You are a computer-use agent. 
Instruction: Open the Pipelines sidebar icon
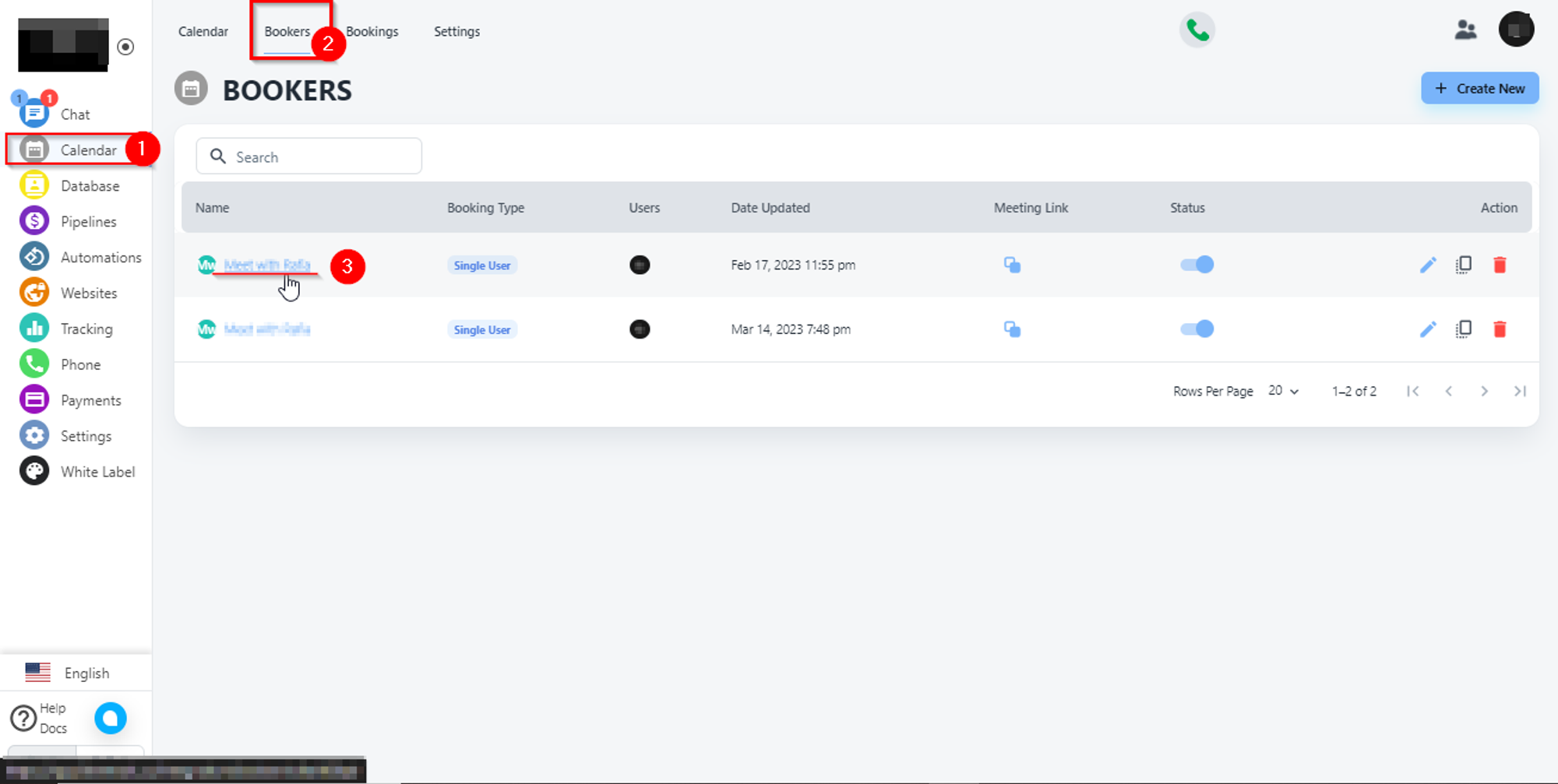pos(34,221)
